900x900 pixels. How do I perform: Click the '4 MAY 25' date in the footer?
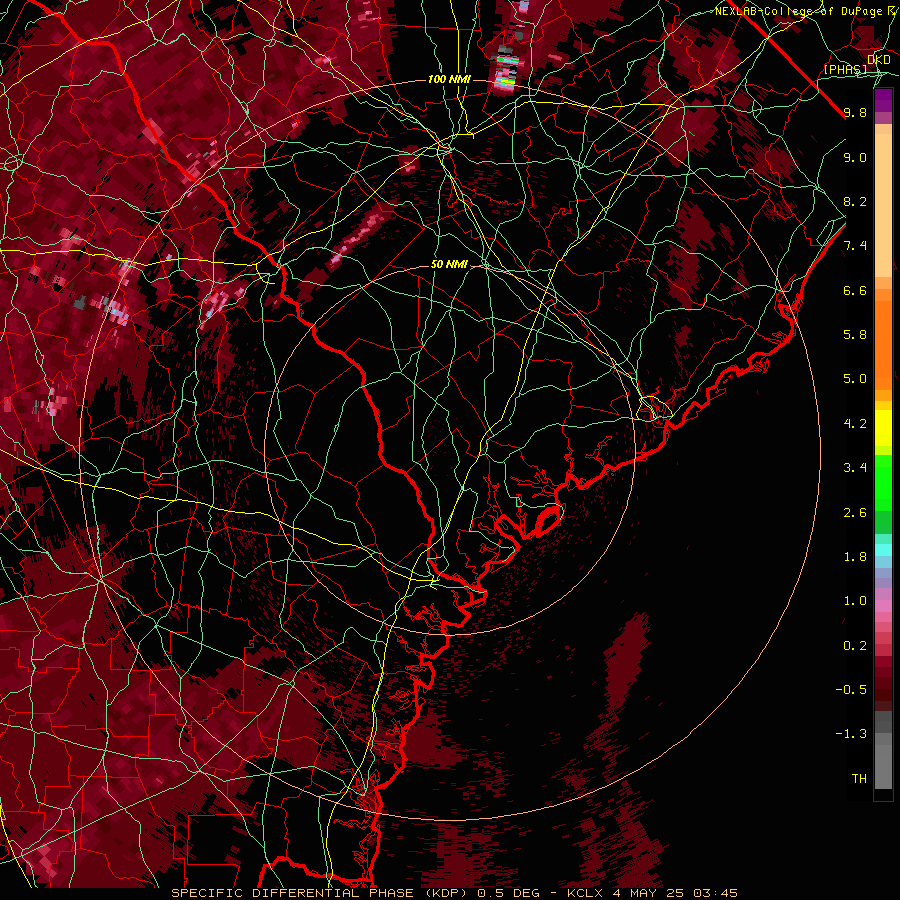pos(648,893)
